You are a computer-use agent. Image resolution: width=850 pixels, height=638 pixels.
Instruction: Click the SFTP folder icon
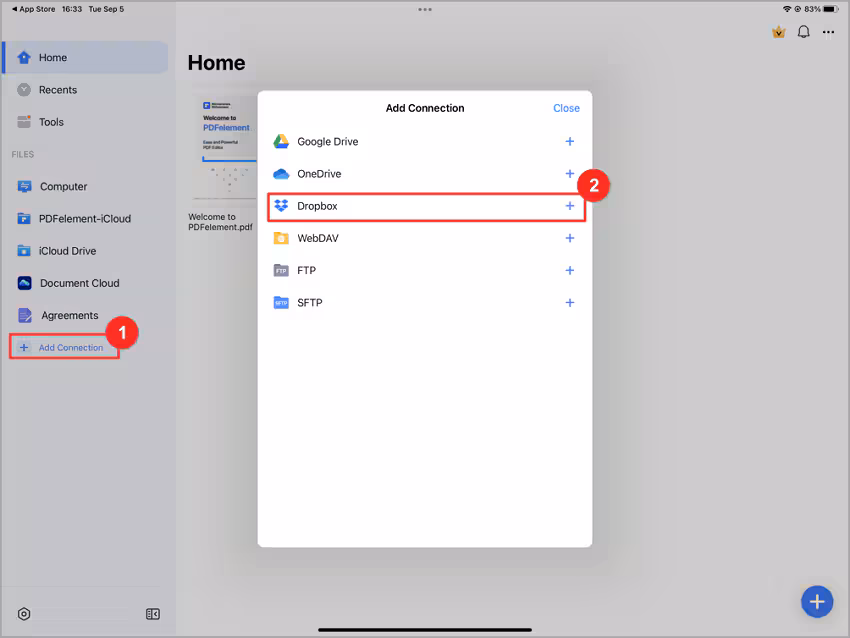coord(281,302)
